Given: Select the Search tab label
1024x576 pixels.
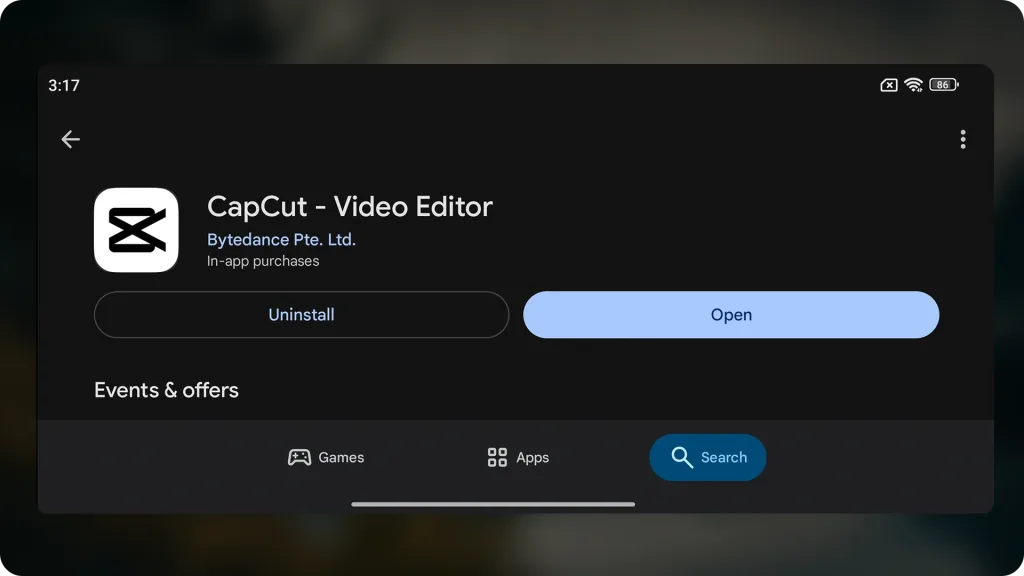Looking at the screenshot, I should point(723,457).
